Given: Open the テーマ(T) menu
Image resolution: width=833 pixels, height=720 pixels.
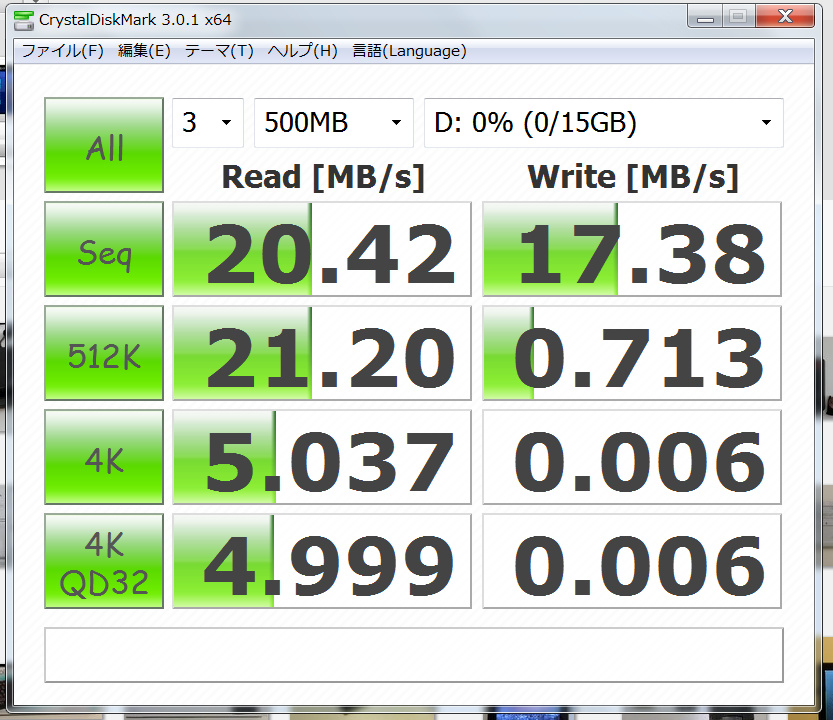Looking at the screenshot, I should pyautogui.click(x=219, y=51).
